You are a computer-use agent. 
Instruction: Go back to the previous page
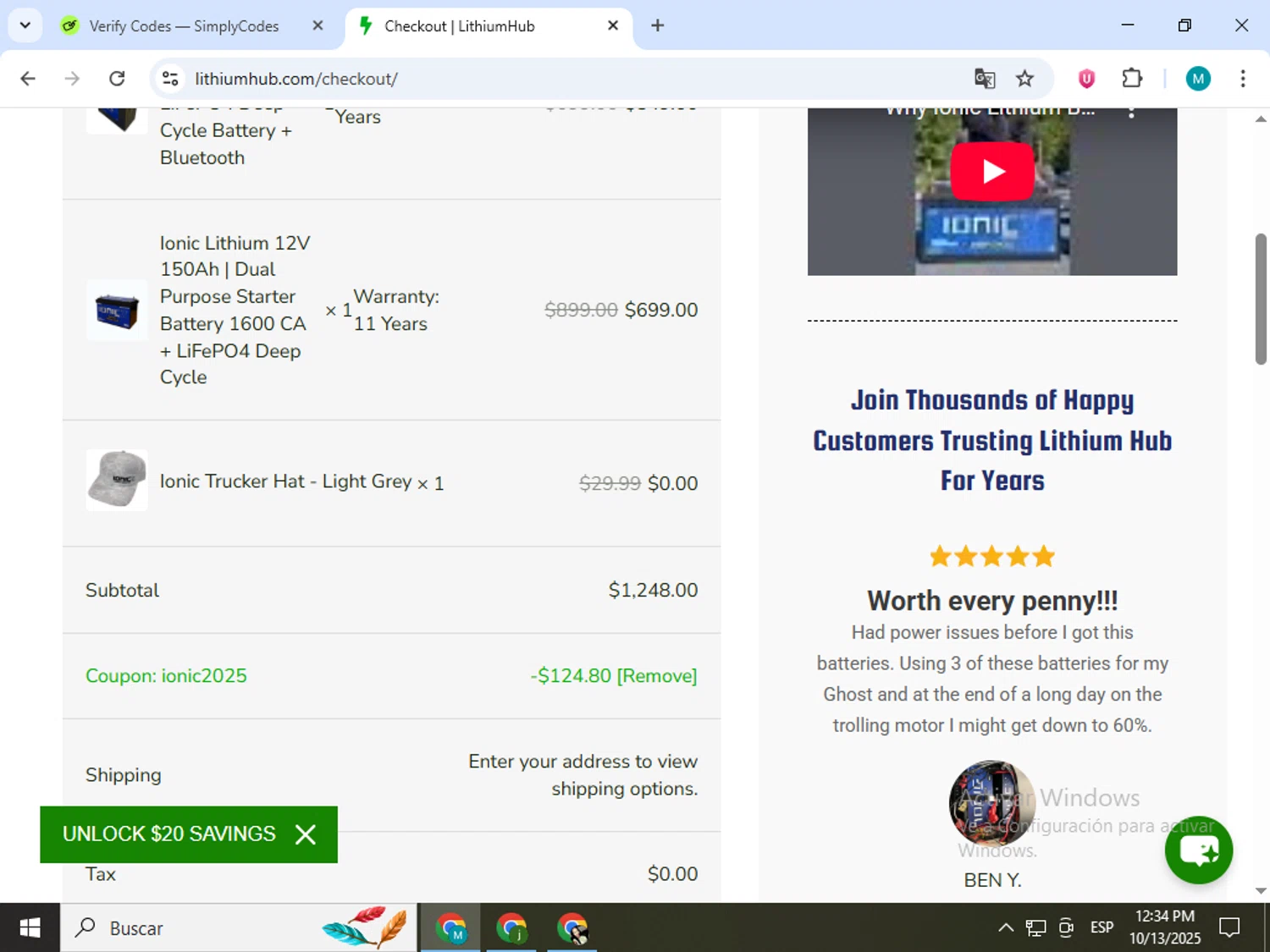[28, 79]
